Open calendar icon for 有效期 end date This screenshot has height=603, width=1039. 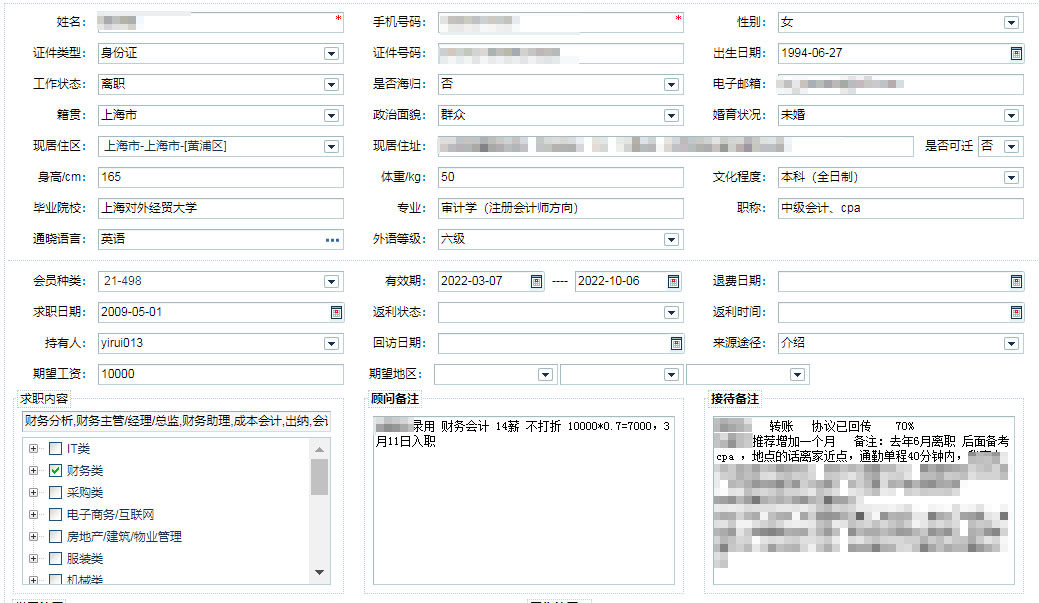pos(673,282)
